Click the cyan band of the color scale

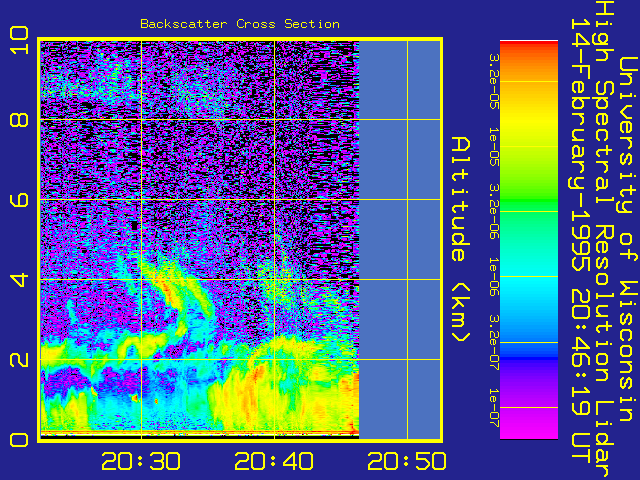529,278
